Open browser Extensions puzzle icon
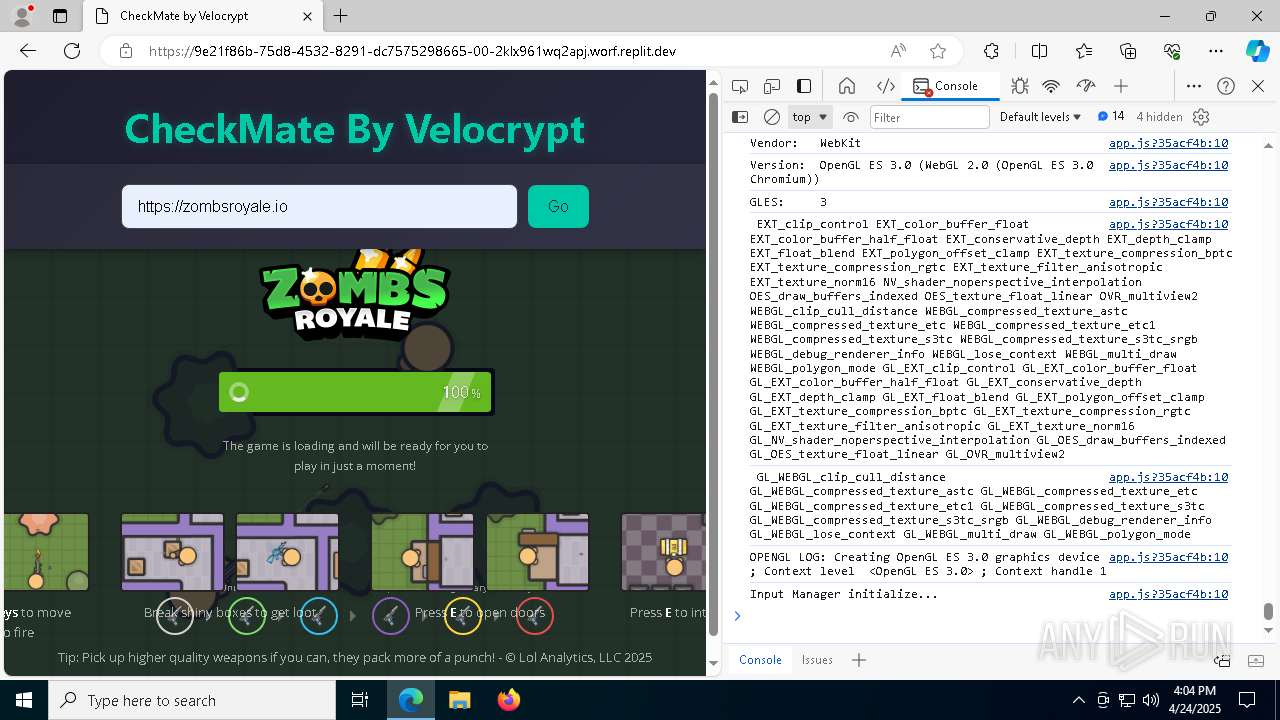Screen dimensions: 1280x720 (x=991, y=51)
